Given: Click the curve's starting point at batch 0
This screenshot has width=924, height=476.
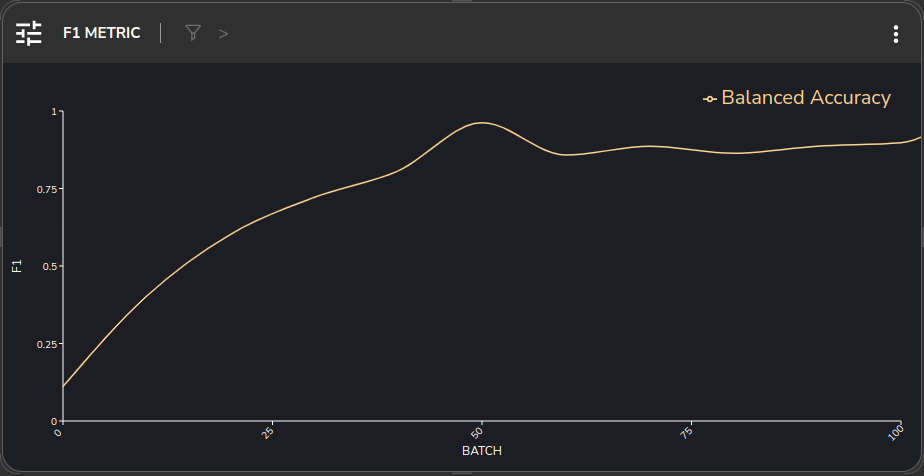Looking at the screenshot, I should point(63,386).
